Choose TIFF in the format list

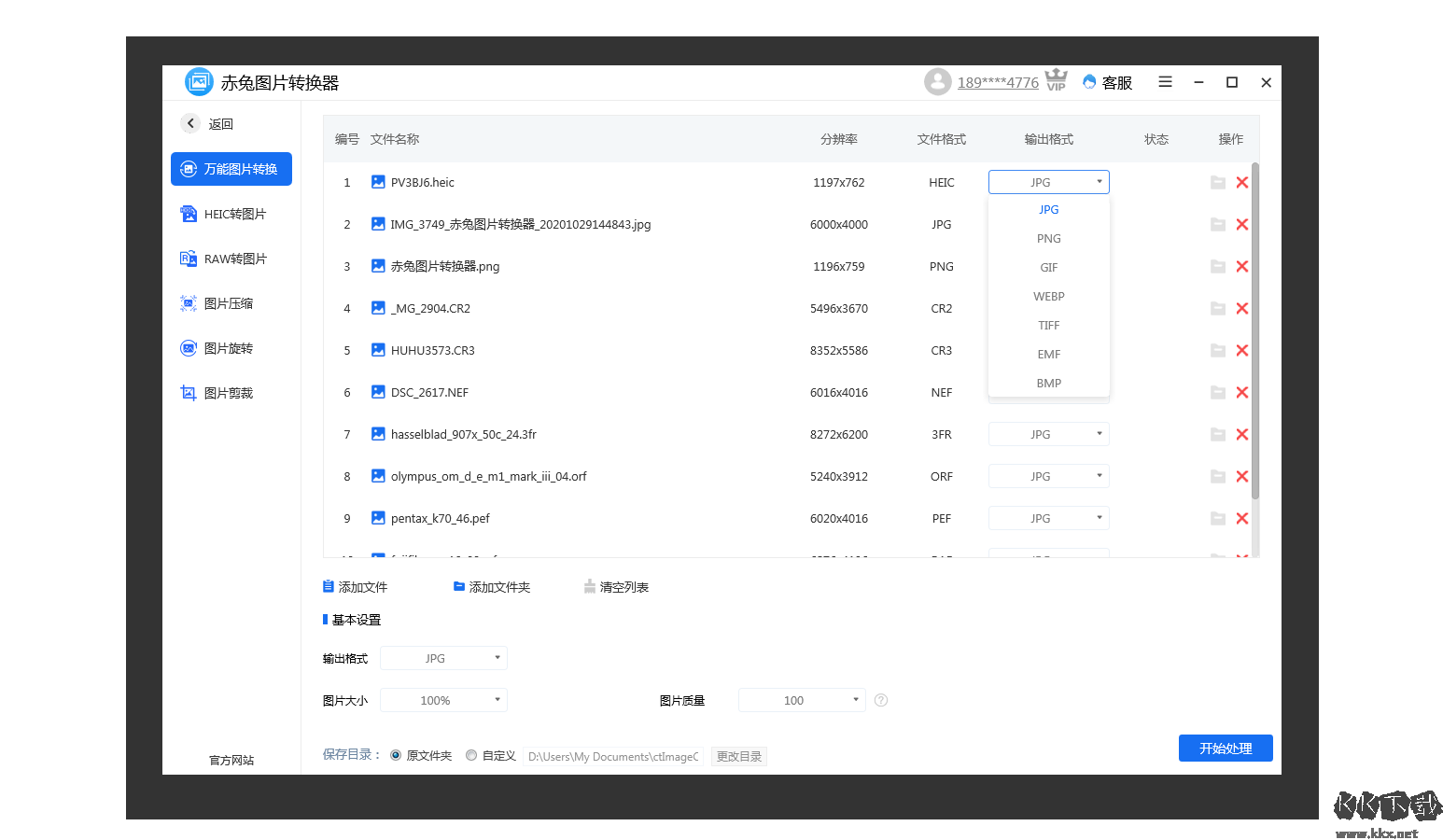coord(1049,326)
